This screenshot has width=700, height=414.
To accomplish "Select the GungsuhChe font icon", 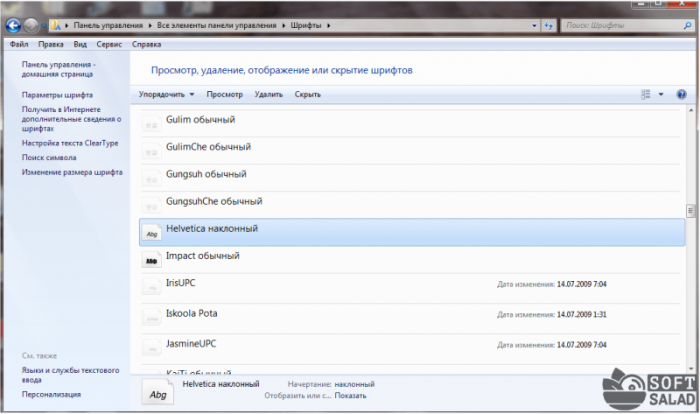I will [x=151, y=205].
